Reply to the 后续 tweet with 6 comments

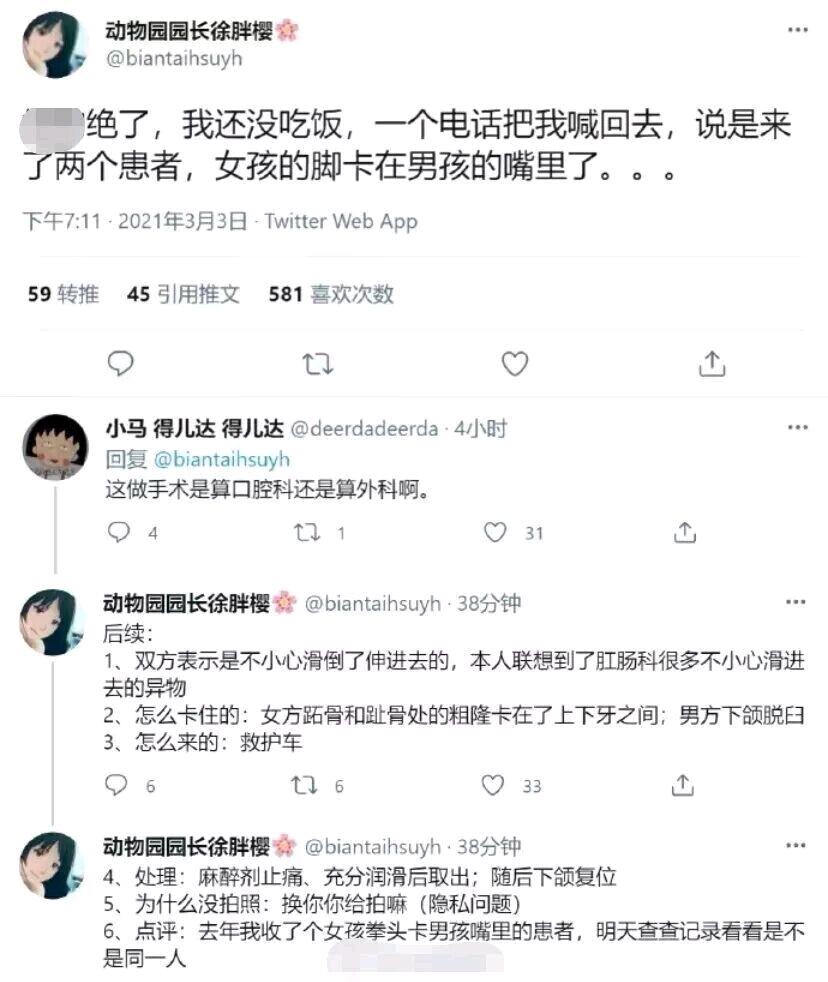point(116,785)
